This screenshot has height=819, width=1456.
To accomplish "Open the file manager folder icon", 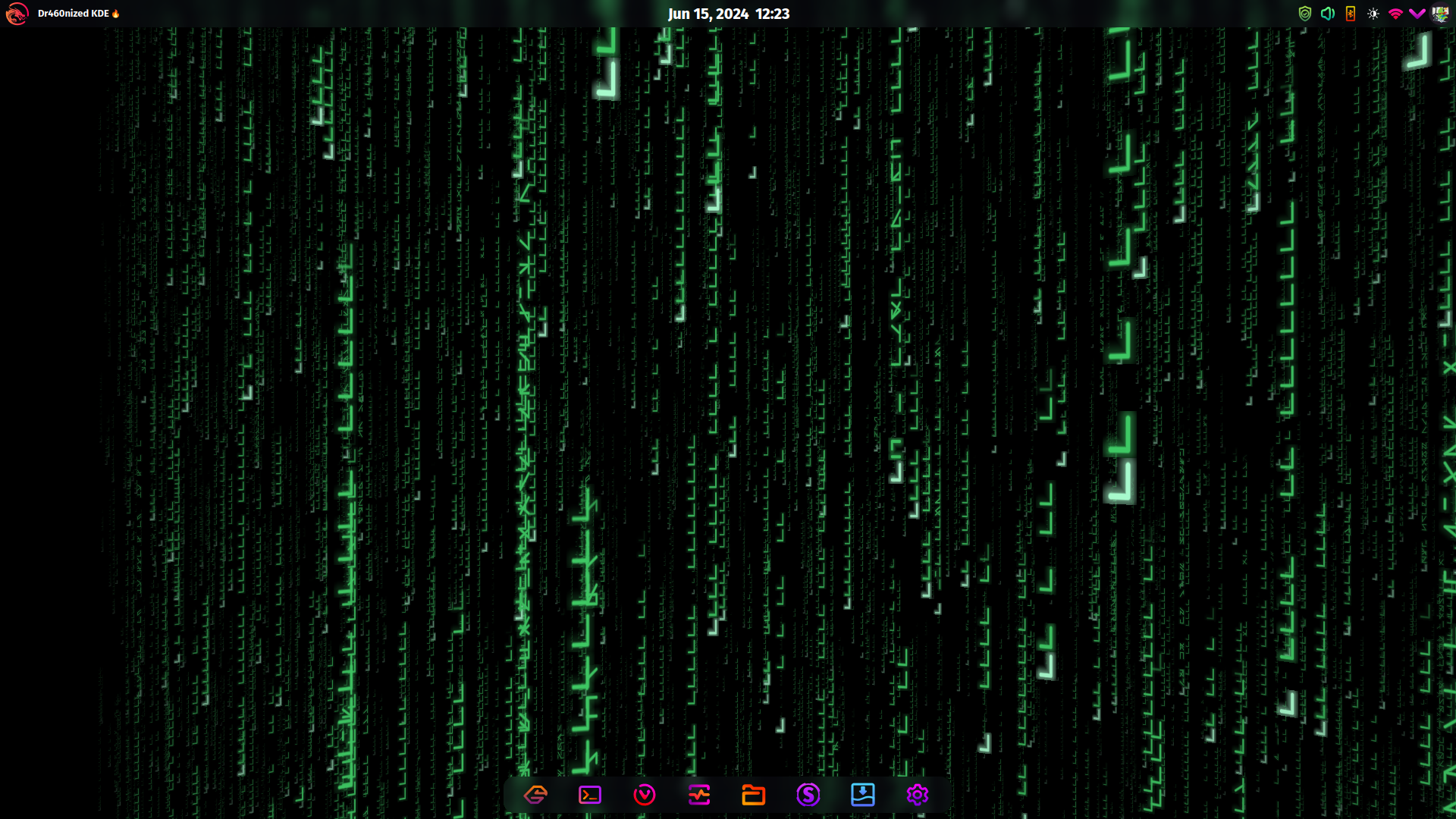I will (753, 795).
